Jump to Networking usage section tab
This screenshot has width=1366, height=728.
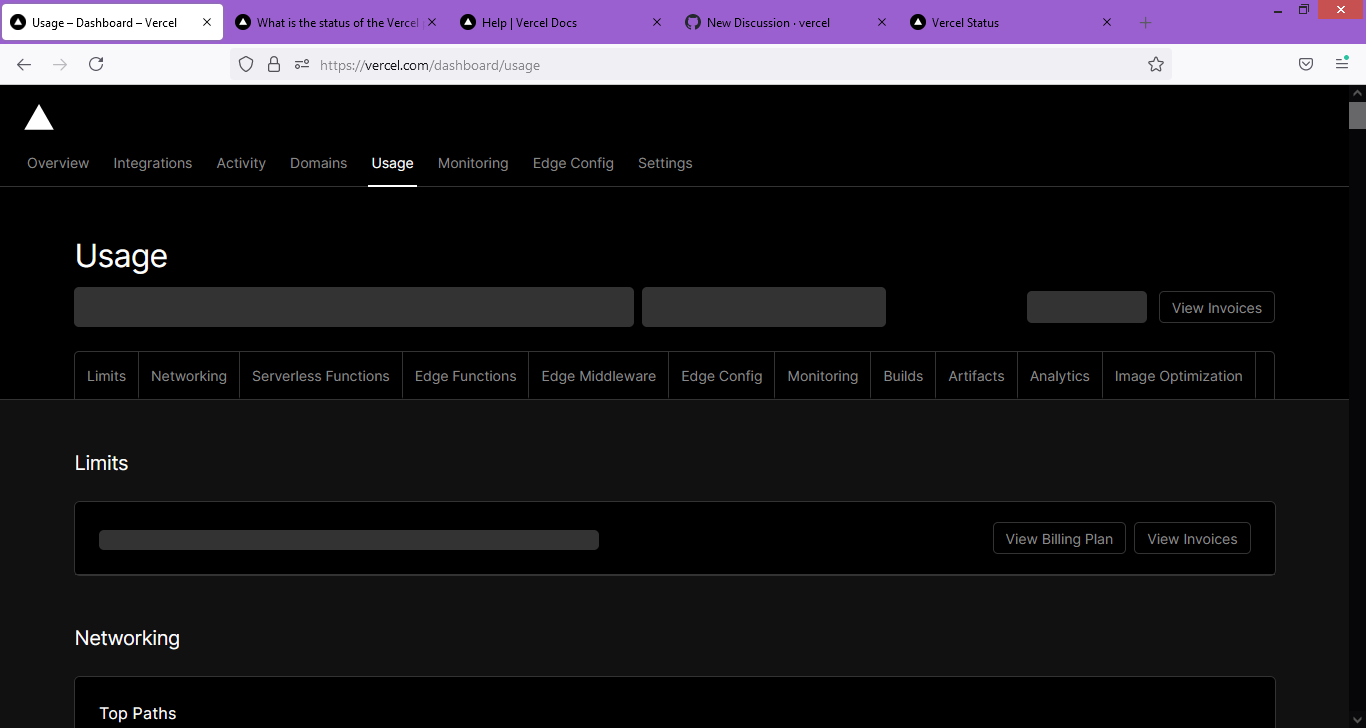[x=189, y=376]
